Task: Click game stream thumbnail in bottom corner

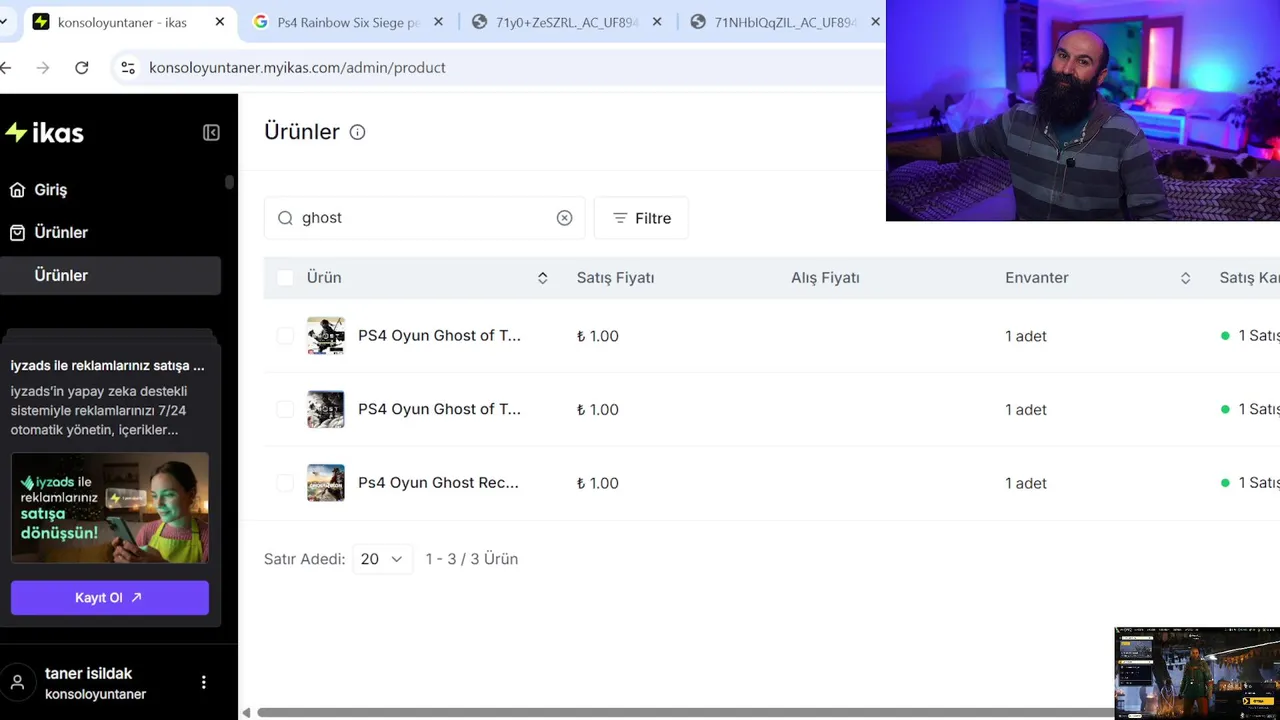Action: click(x=1197, y=673)
